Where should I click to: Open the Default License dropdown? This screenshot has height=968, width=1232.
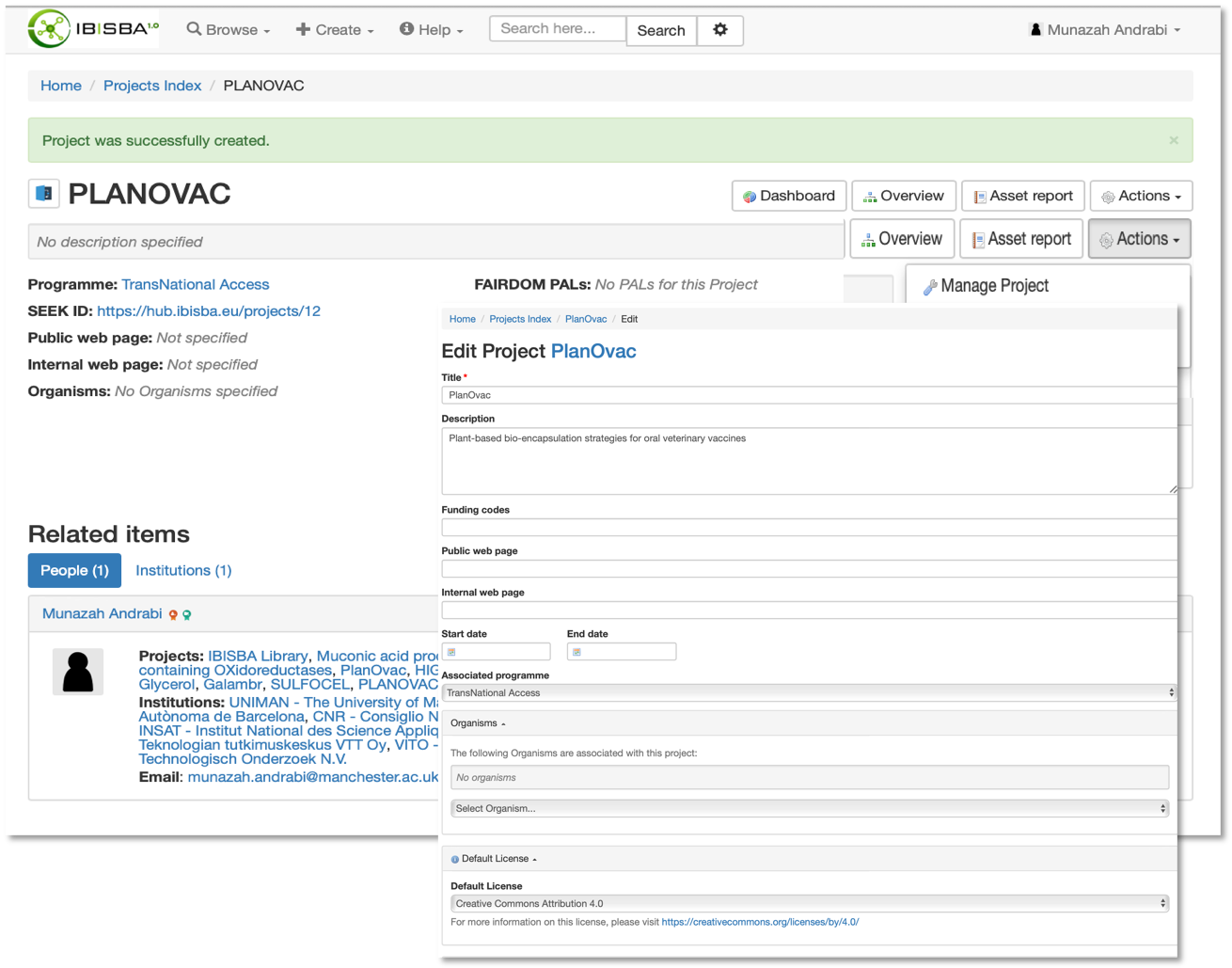tap(810, 903)
